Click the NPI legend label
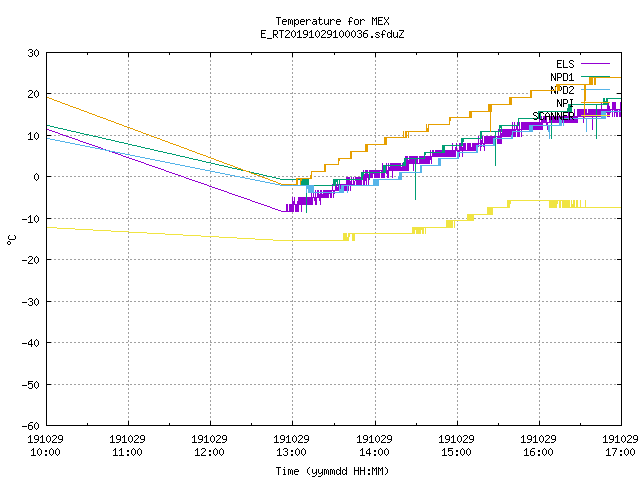The height and width of the screenshot is (480, 640). [x=565, y=103]
